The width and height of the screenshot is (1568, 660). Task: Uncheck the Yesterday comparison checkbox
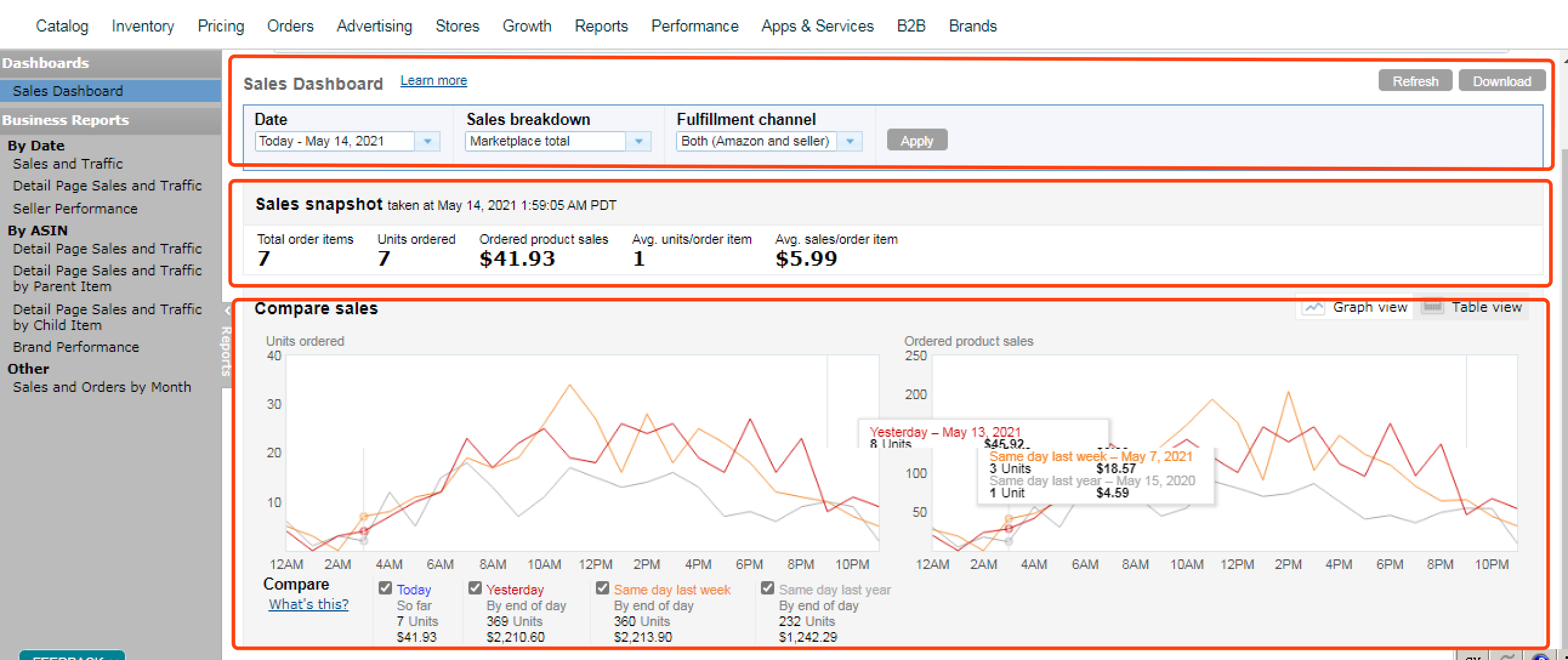point(475,588)
